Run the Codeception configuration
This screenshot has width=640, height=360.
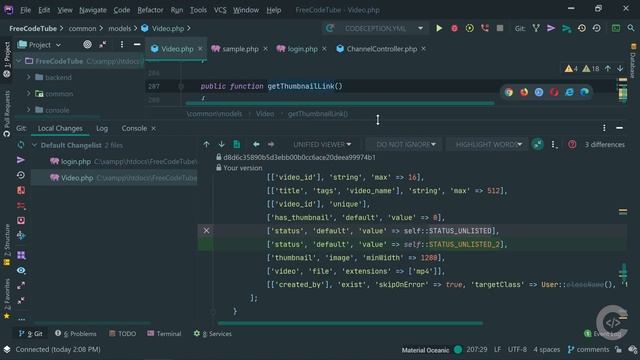(x=439, y=28)
